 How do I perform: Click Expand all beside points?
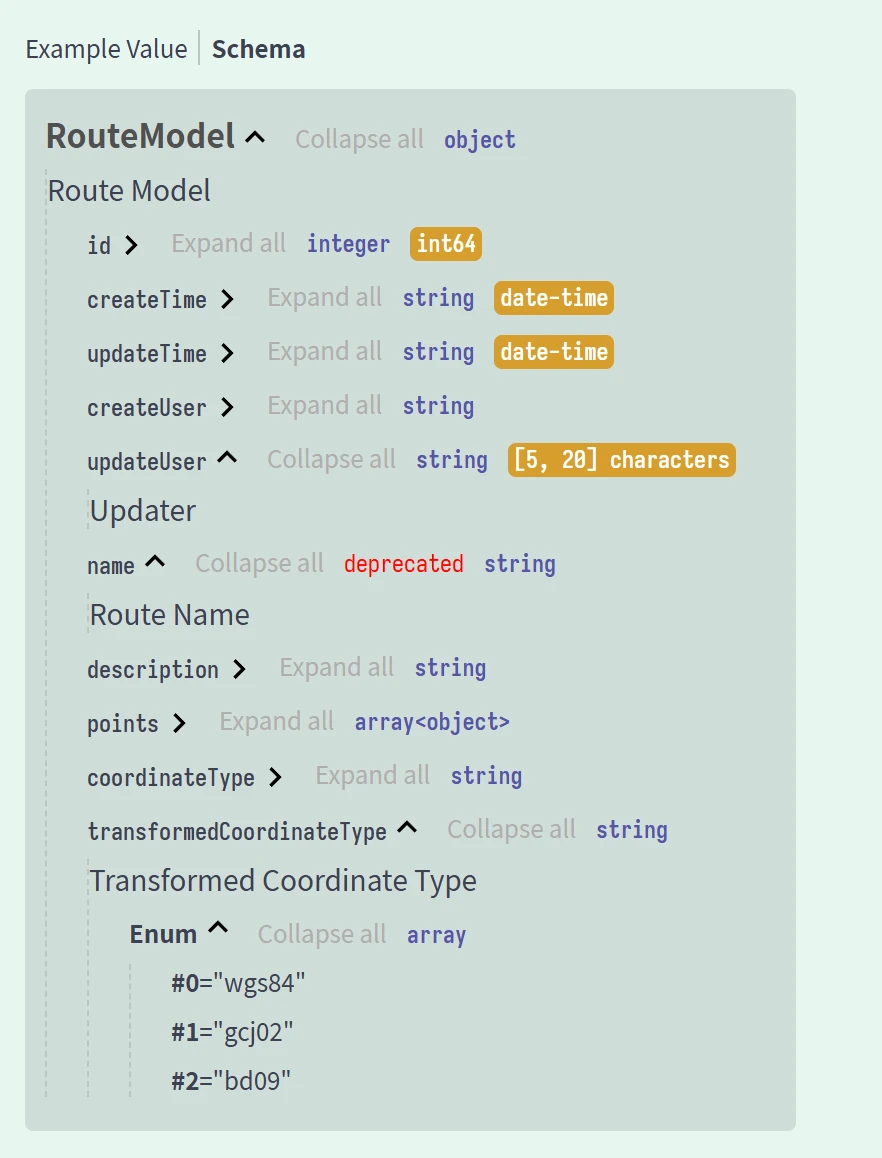tap(276, 722)
